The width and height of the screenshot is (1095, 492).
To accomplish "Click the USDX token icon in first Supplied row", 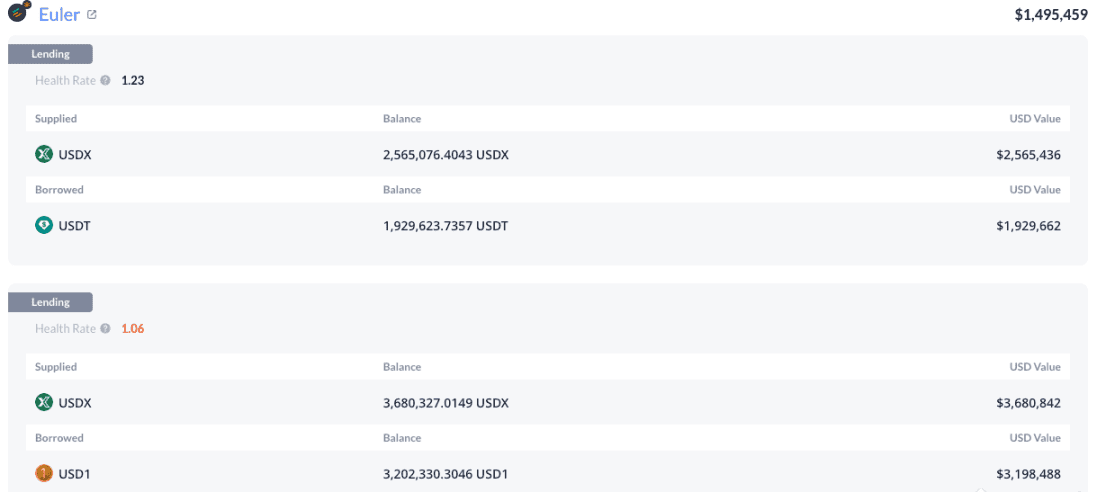I will [x=44, y=154].
